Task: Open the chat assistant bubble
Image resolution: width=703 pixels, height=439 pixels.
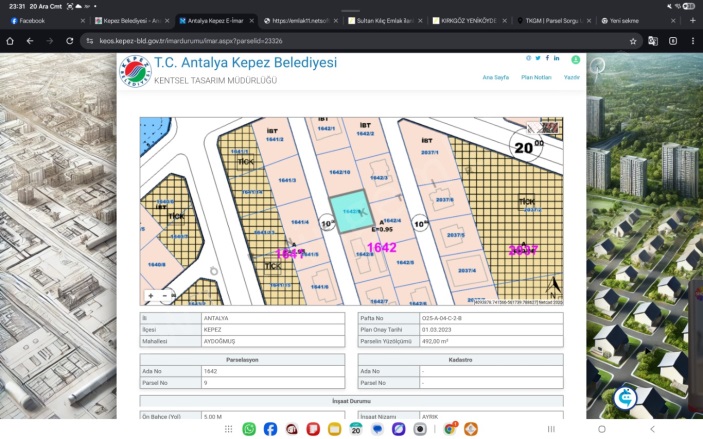Action: [626, 397]
